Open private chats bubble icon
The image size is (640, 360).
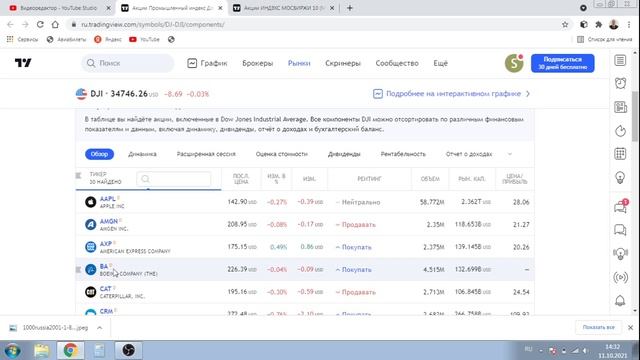click(x=620, y=230)
